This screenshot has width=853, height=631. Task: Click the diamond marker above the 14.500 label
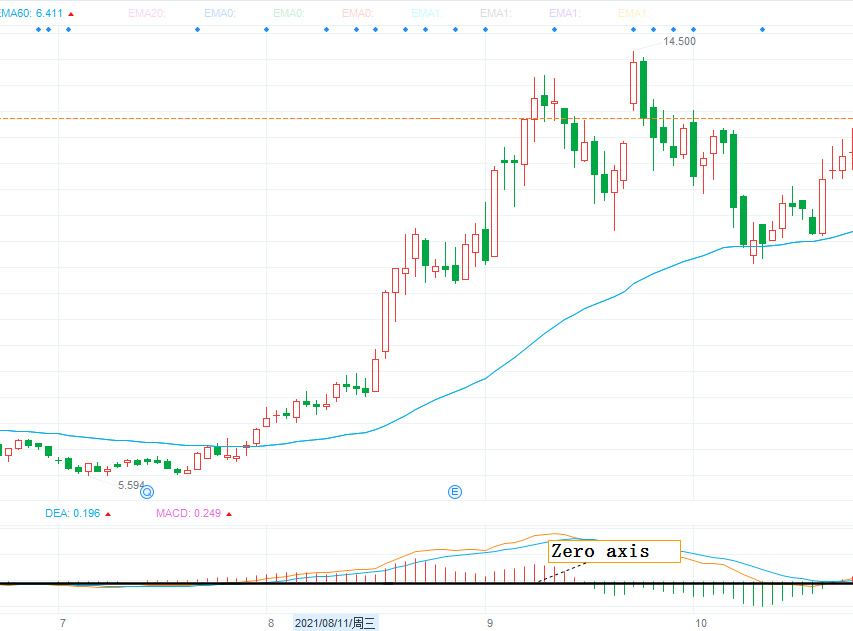click(x=673, y=29)
